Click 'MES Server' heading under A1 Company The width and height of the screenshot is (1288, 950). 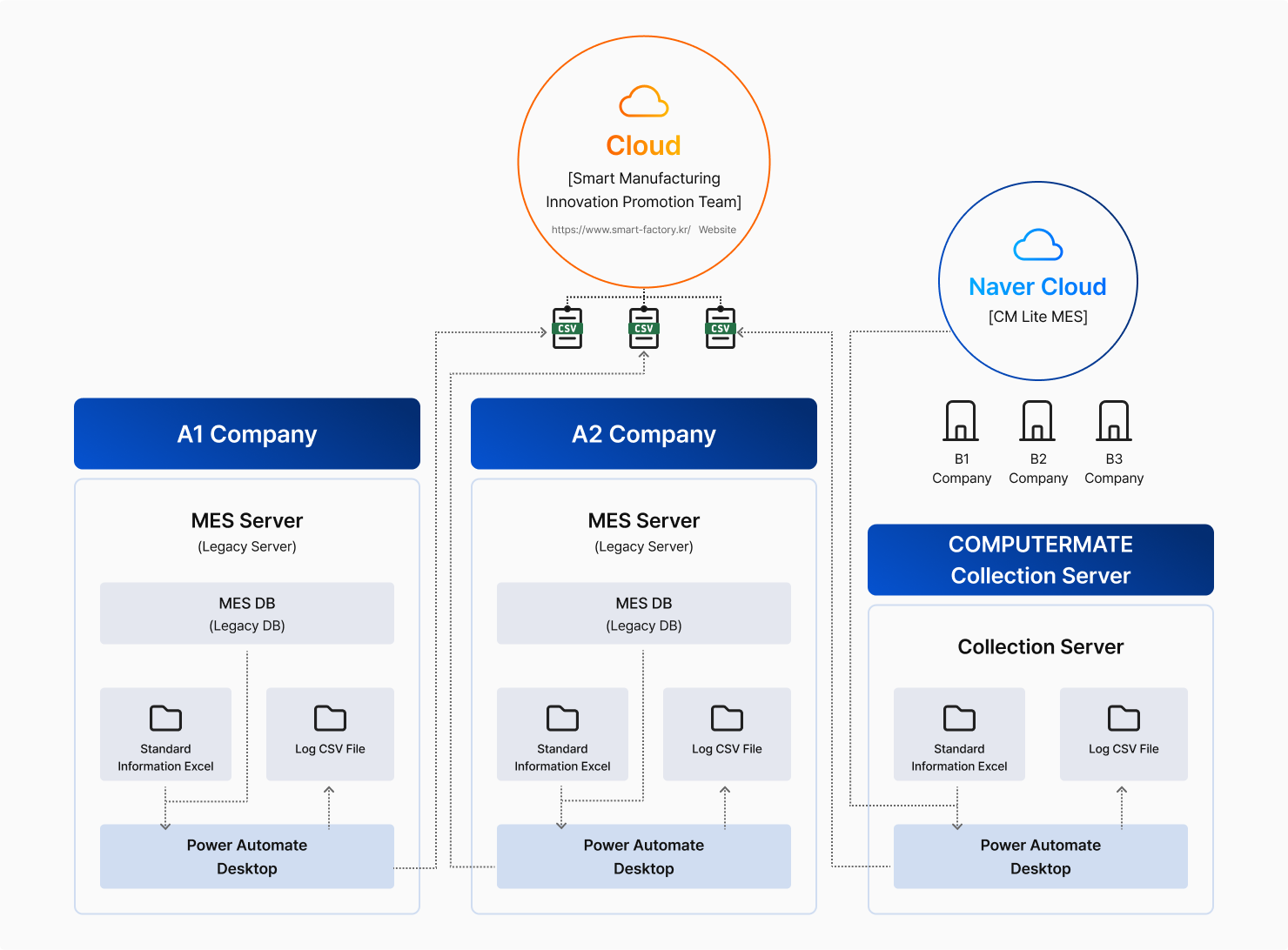click(x=247, y=520)
